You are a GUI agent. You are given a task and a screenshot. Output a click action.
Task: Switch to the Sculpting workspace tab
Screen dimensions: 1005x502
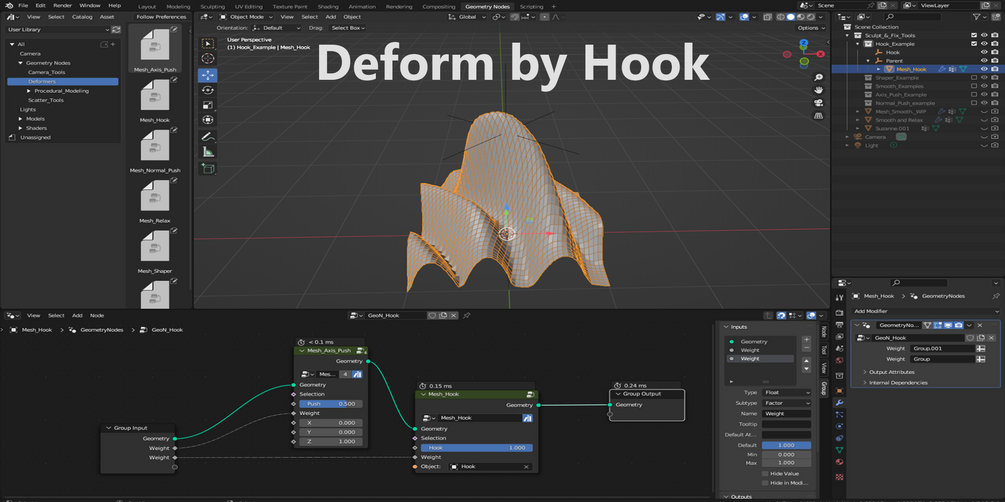pyautogui.click(x=212, y=6)
